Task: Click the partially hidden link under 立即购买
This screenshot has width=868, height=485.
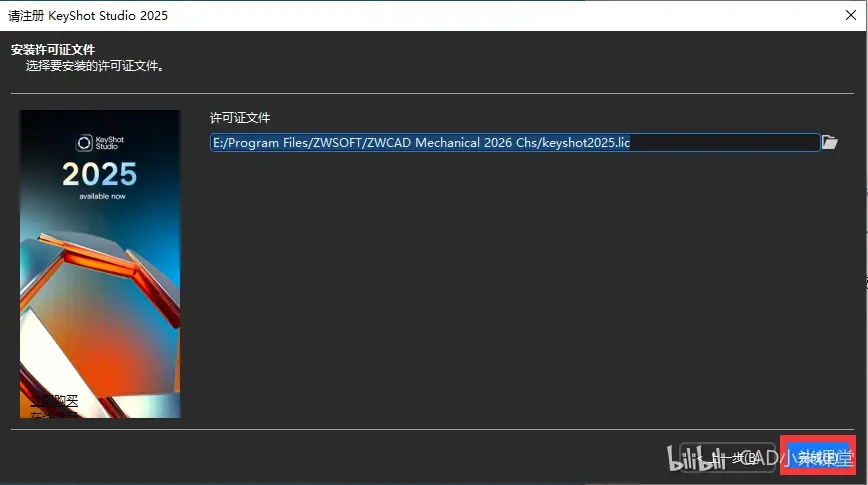Action: (54, 414)
